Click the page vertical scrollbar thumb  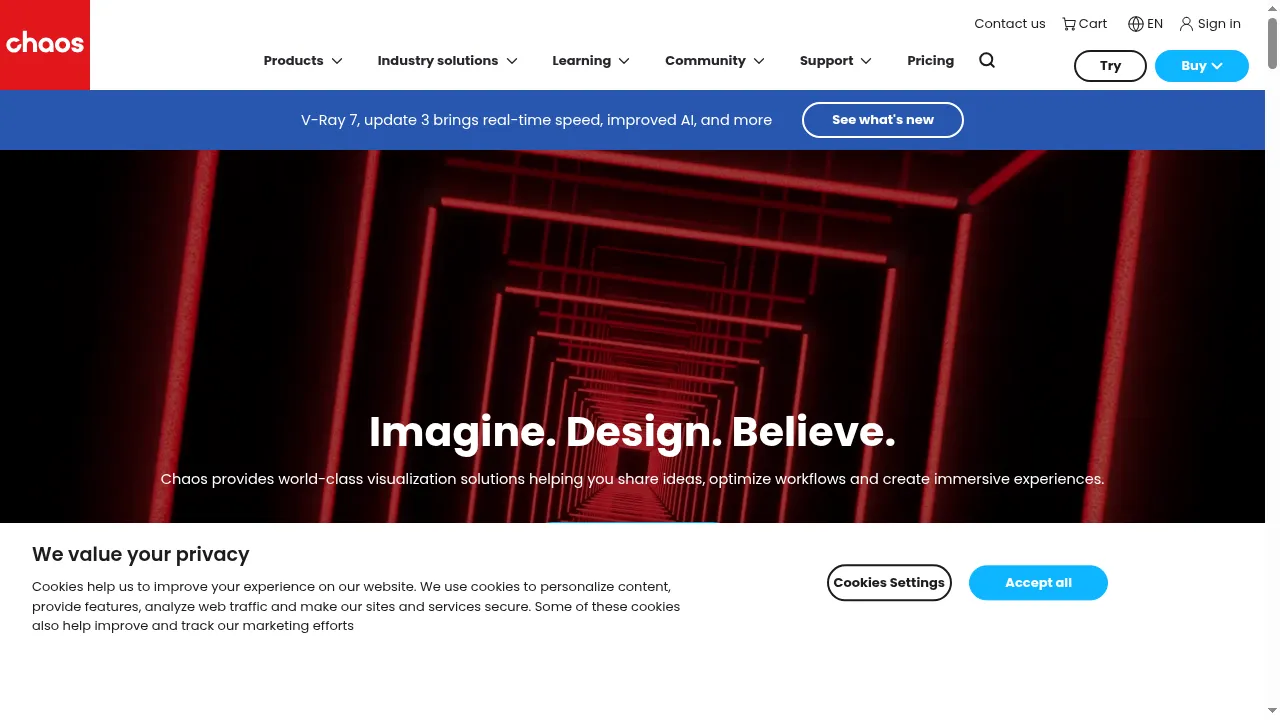[x=1272, y=44]
